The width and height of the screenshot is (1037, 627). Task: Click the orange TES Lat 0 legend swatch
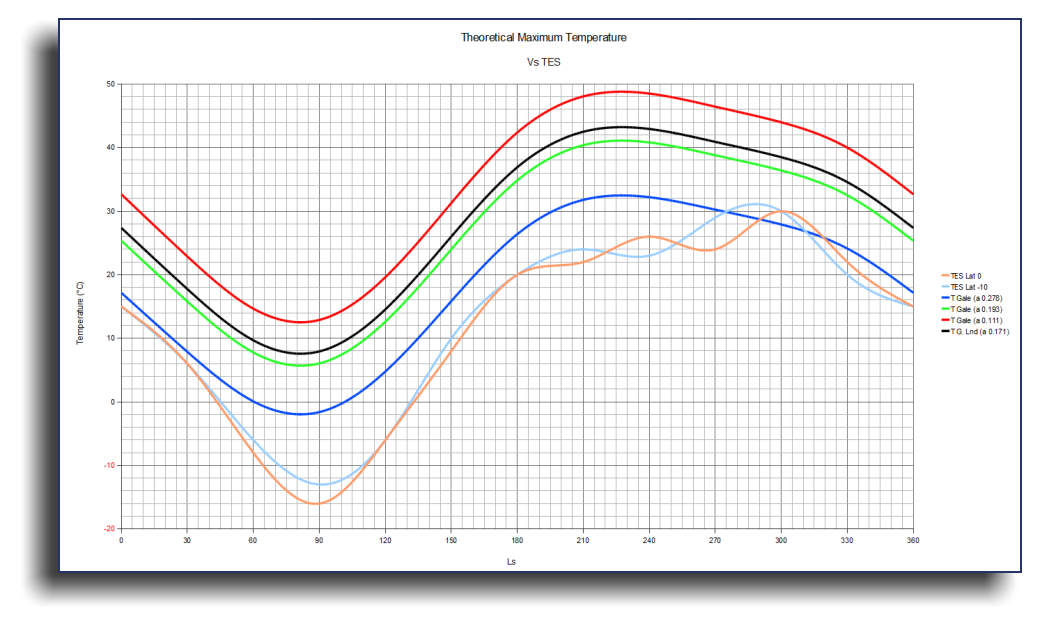point(943,275)
